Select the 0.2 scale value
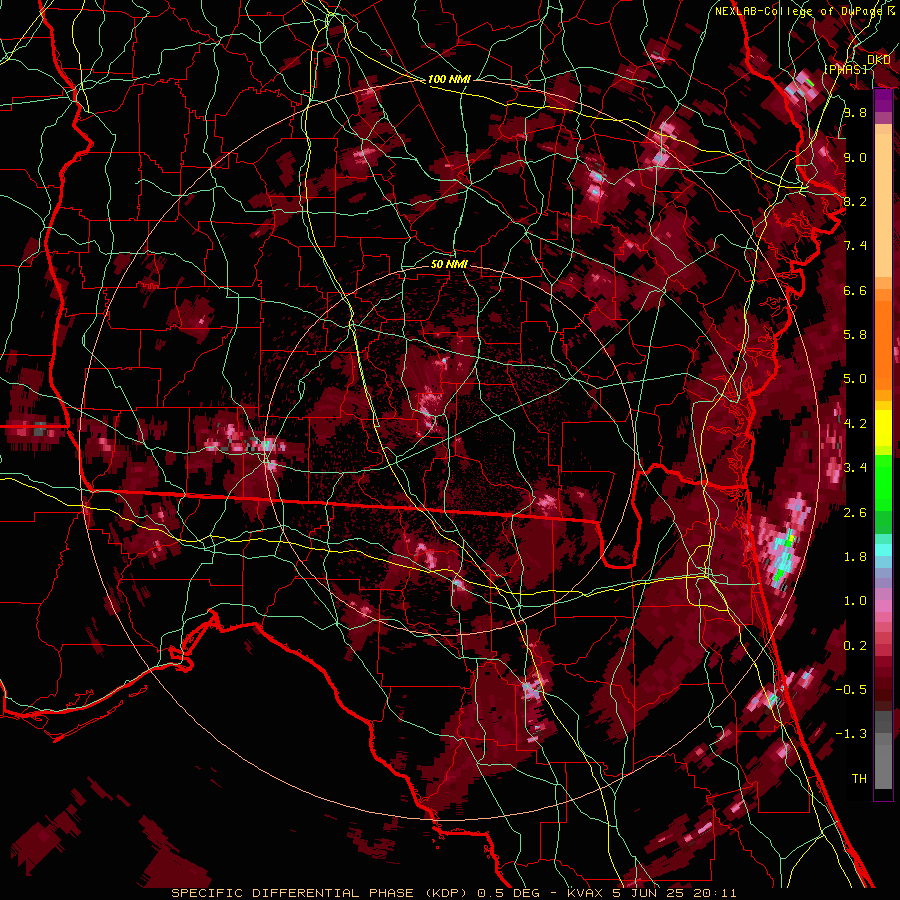Image resolution: width=900 pixels, height=900 pixels. [855, 646]
